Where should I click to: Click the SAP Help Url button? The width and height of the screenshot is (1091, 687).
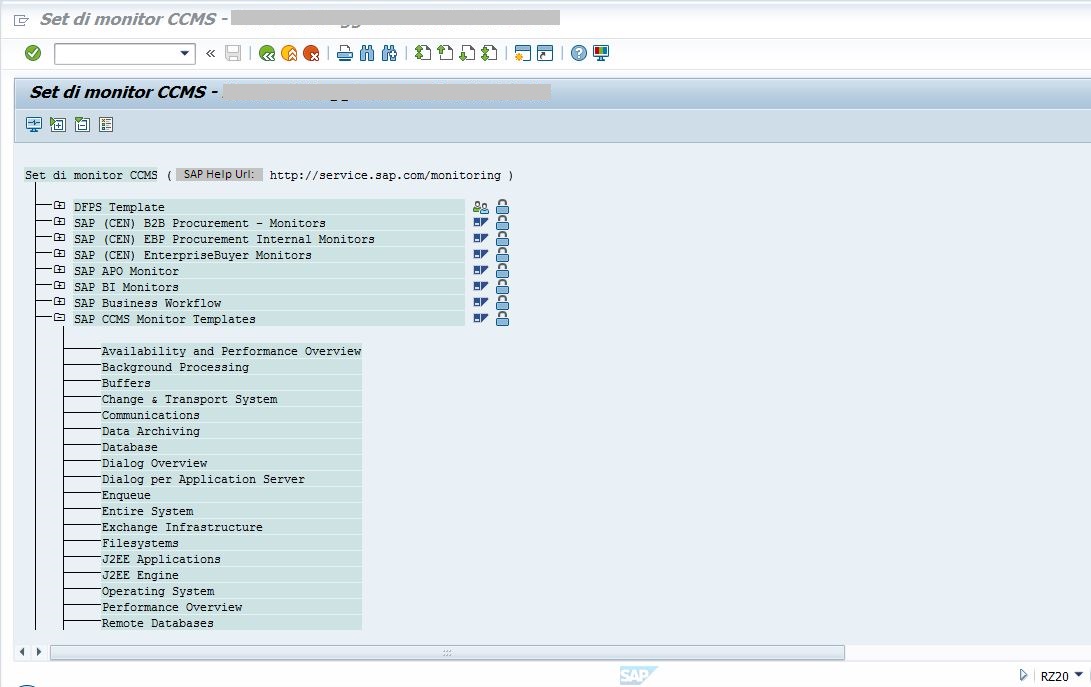pos(220,175)
